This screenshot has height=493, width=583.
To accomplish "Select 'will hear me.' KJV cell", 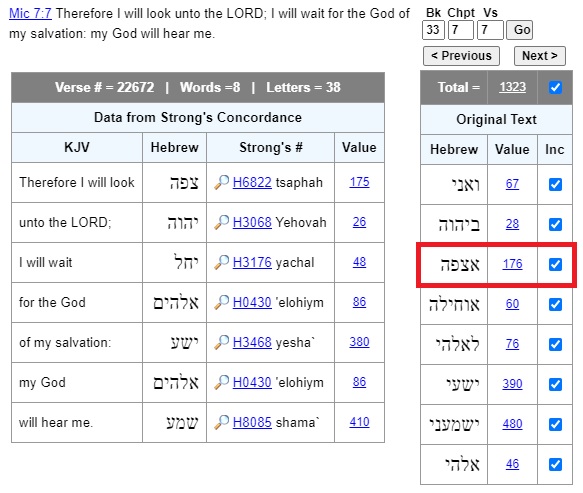I will 77,422.
